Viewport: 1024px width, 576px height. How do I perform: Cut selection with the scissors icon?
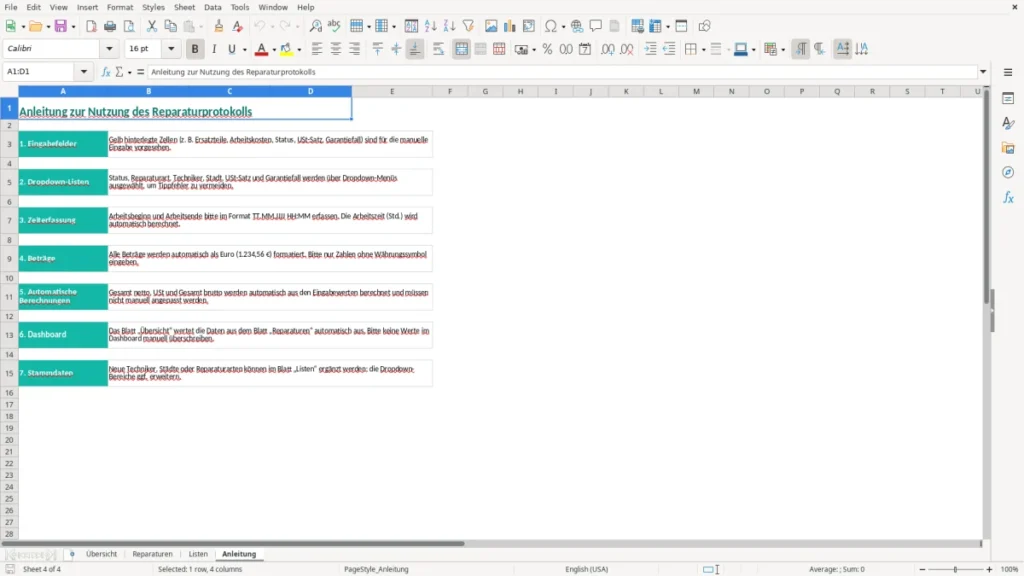click(x=152, y=26)
